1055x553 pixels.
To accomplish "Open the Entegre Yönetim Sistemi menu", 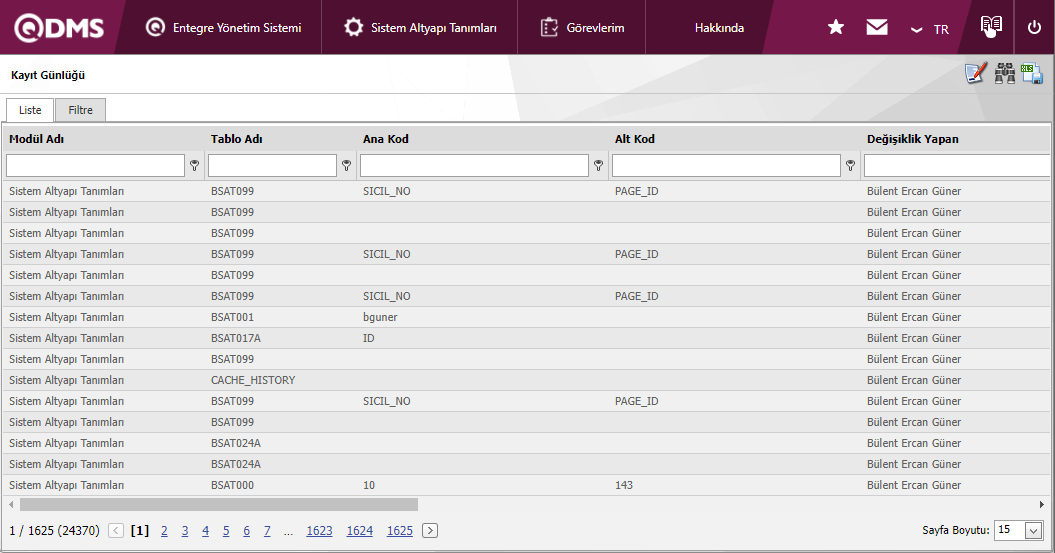I will [223, 28].
